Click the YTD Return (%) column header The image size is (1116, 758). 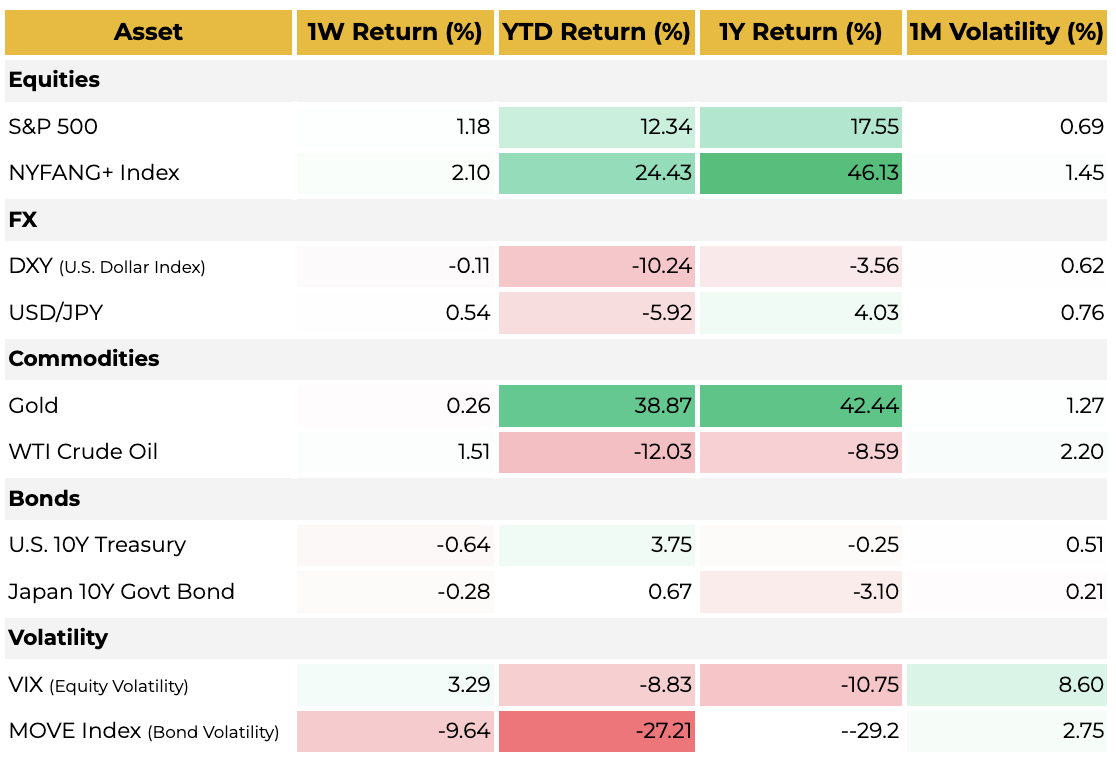(x=596, y=32)
